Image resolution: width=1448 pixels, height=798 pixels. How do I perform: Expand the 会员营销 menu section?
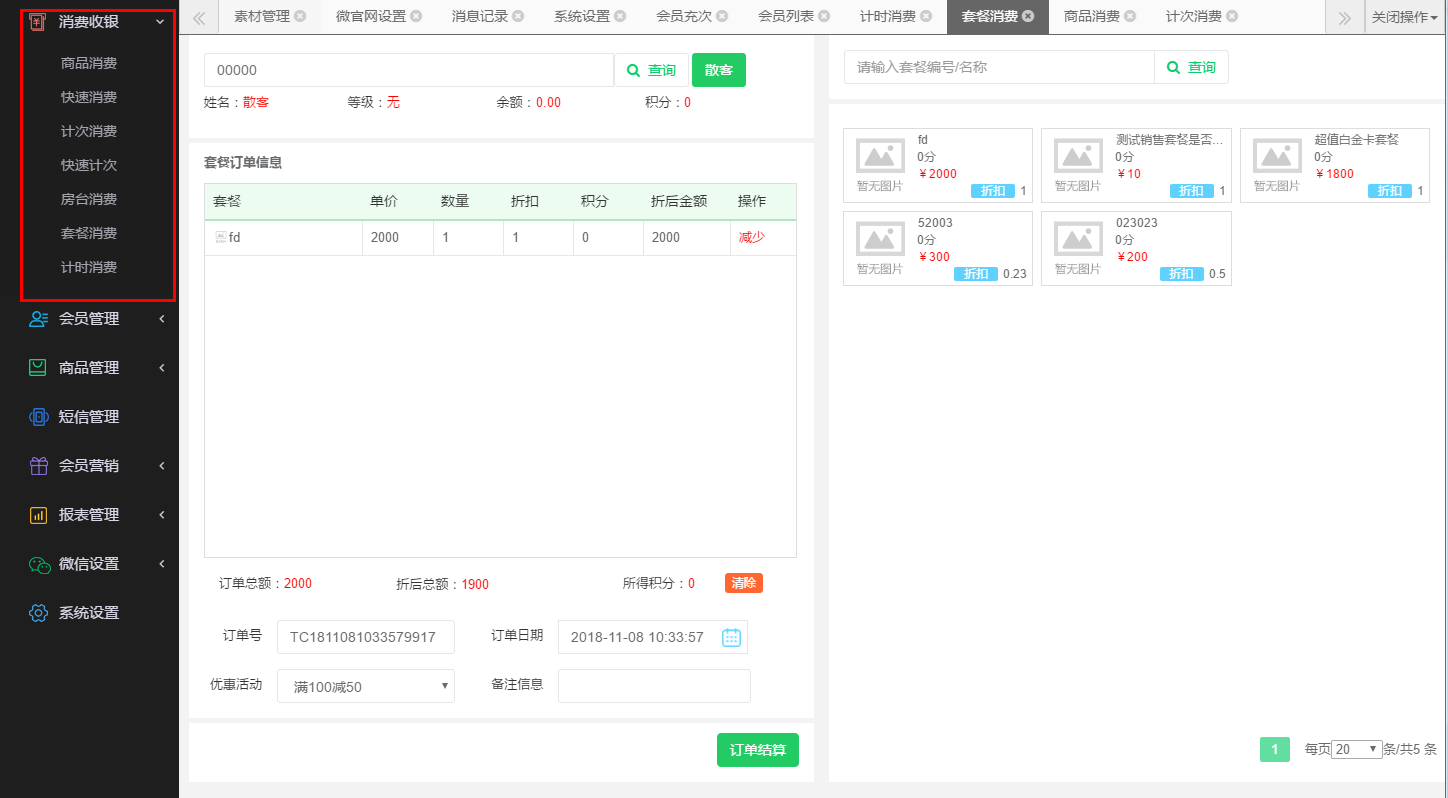click(x=162, y=466)
